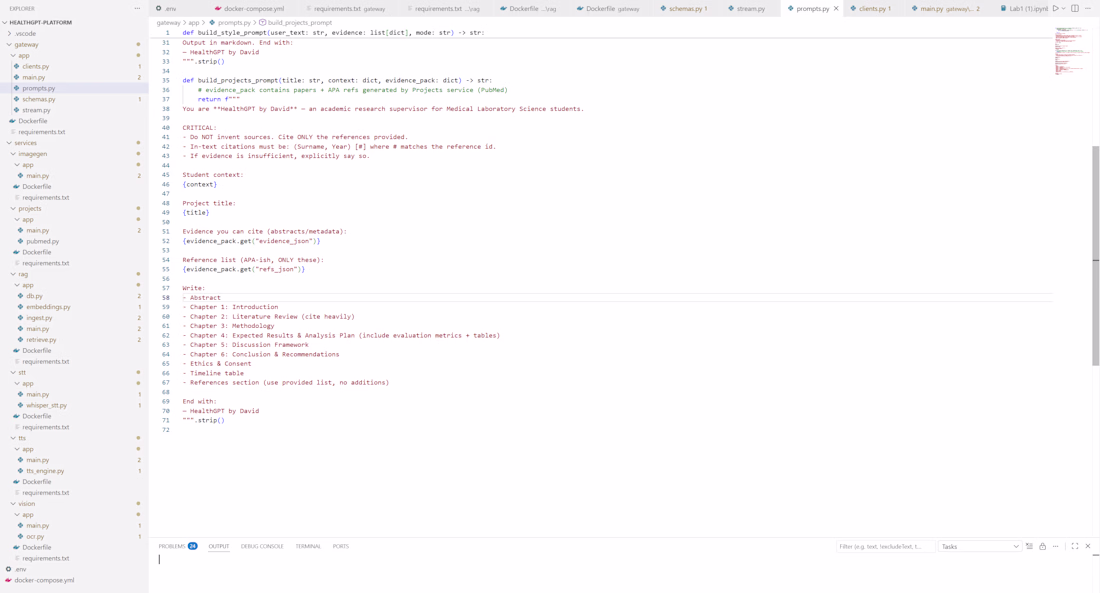Image resolution: width=1100 pixels, height=593 pixels.
Task: Open clients.py in the Explorer tree
Action: click(x=35, y=66)
